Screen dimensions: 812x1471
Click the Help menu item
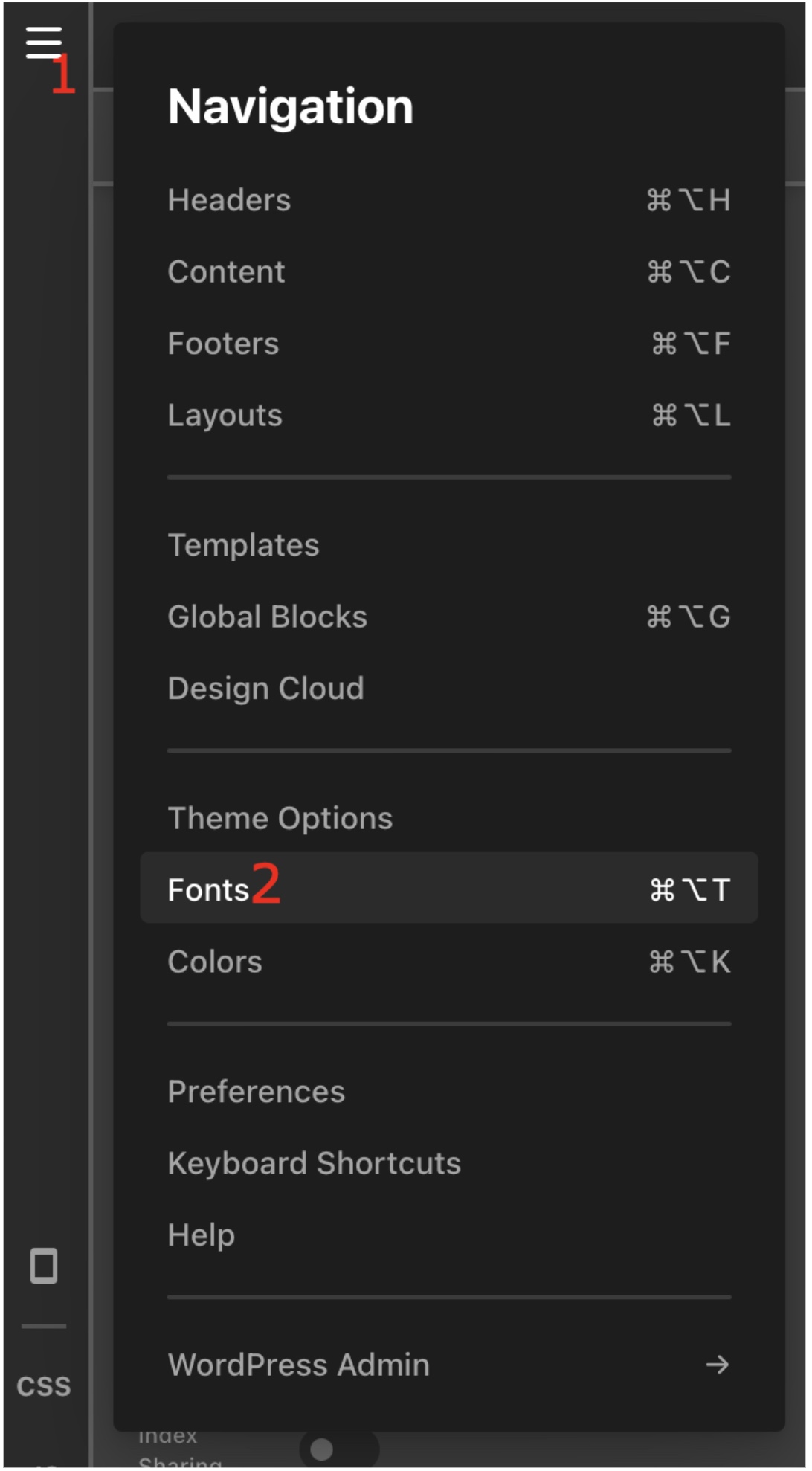449,1235
